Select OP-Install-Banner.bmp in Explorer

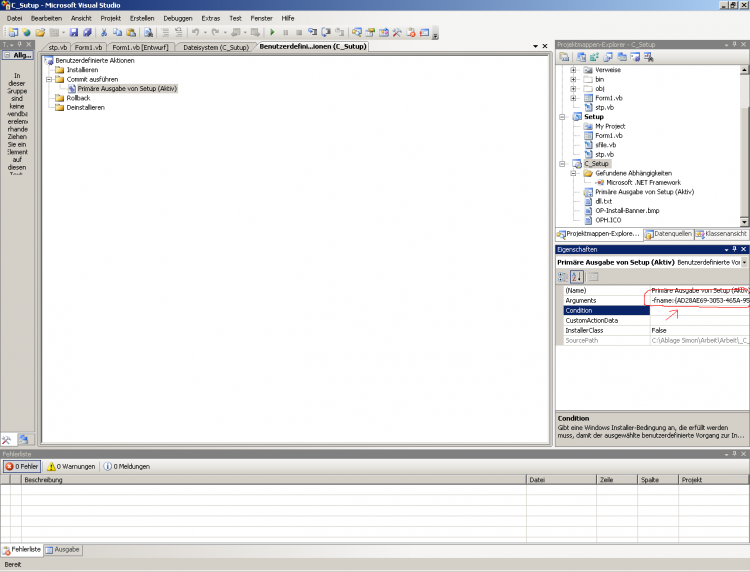pos(627,210)
